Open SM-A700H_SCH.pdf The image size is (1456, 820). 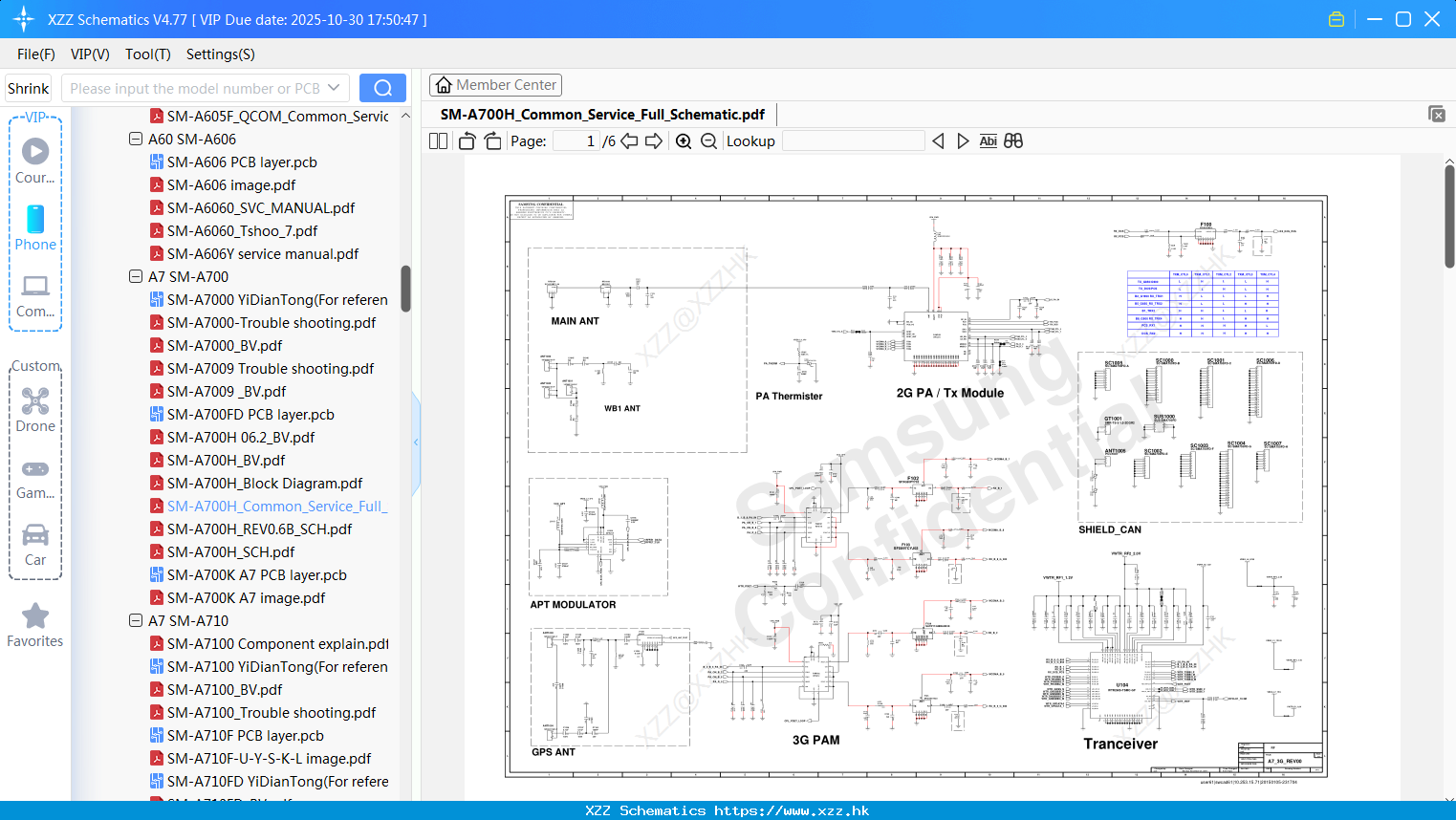pyautogui.click(x=230, y=551)
